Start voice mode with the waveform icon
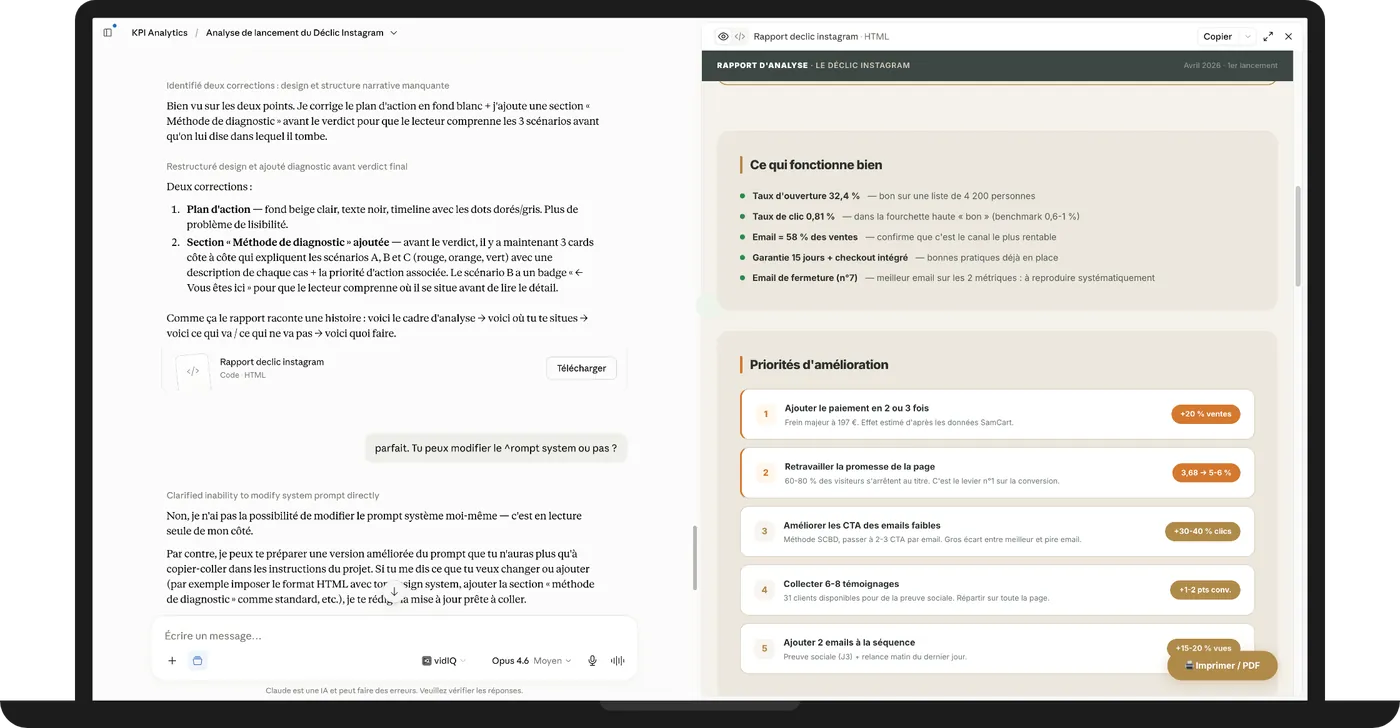This screenshot has width=1400, height=728. click(618, 661)
